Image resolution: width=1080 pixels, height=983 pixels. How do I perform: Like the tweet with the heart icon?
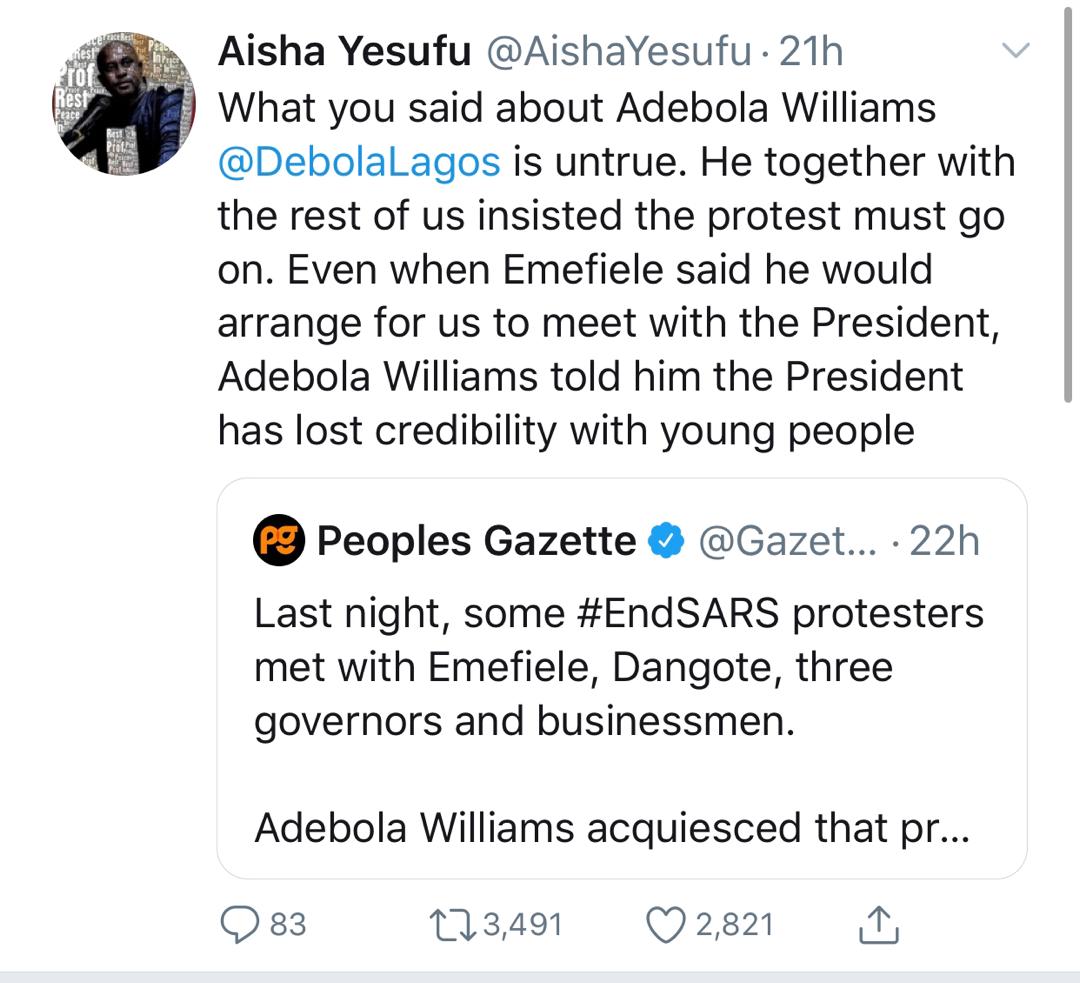(x=664, y=924)
